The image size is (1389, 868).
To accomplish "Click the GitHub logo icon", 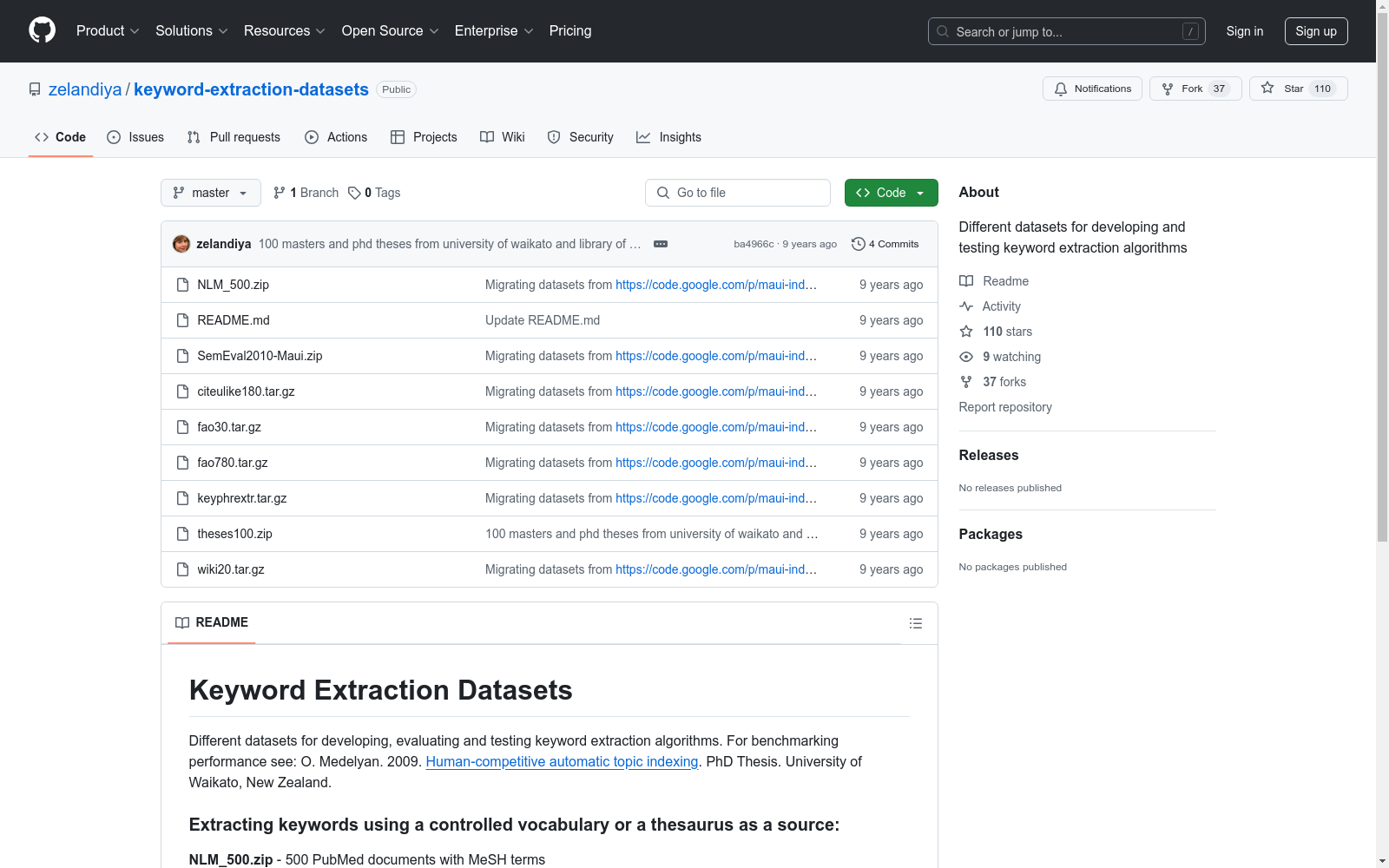I will [42, 30].
